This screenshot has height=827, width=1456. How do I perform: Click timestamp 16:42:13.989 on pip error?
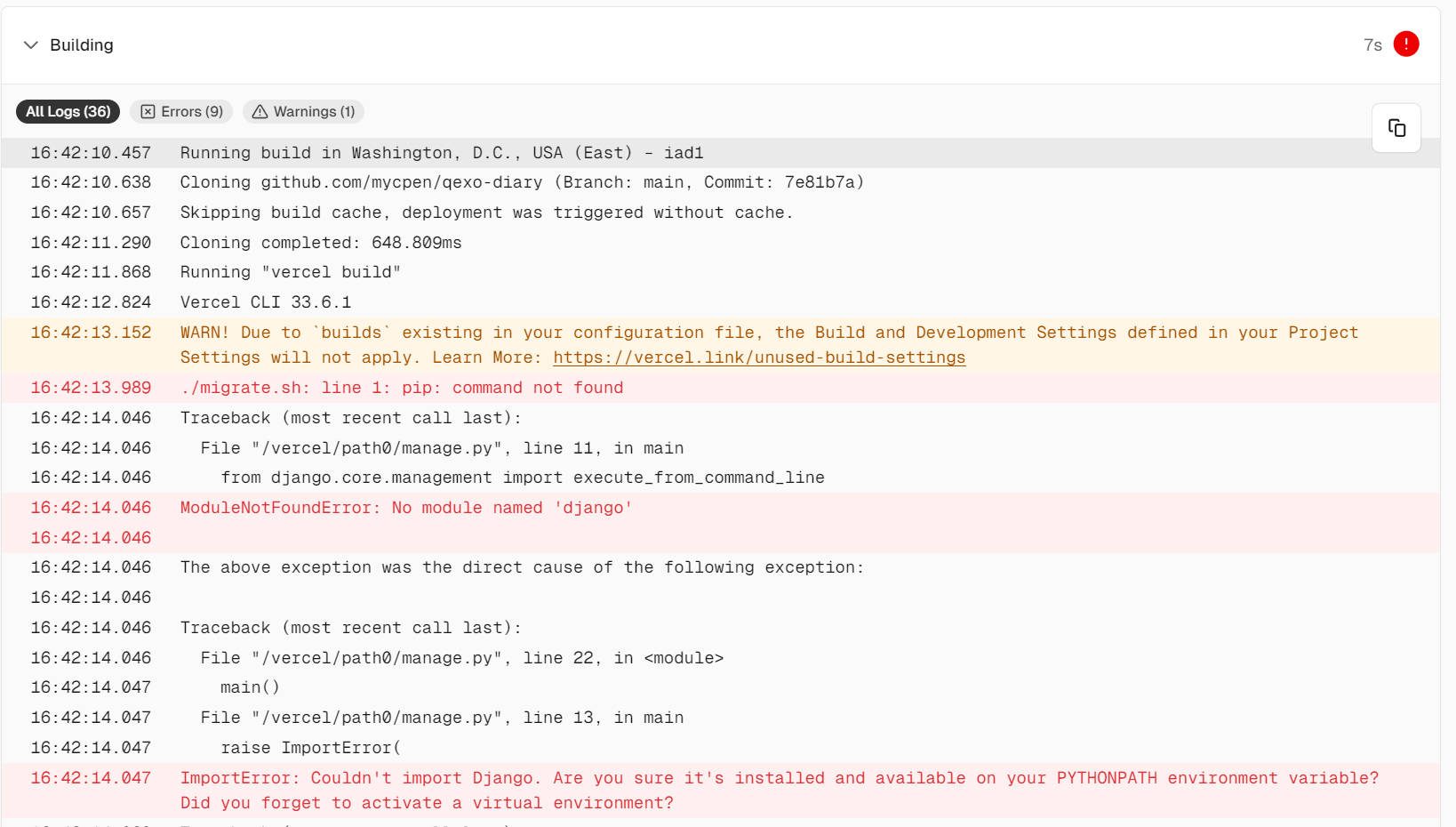click(91, 388)
